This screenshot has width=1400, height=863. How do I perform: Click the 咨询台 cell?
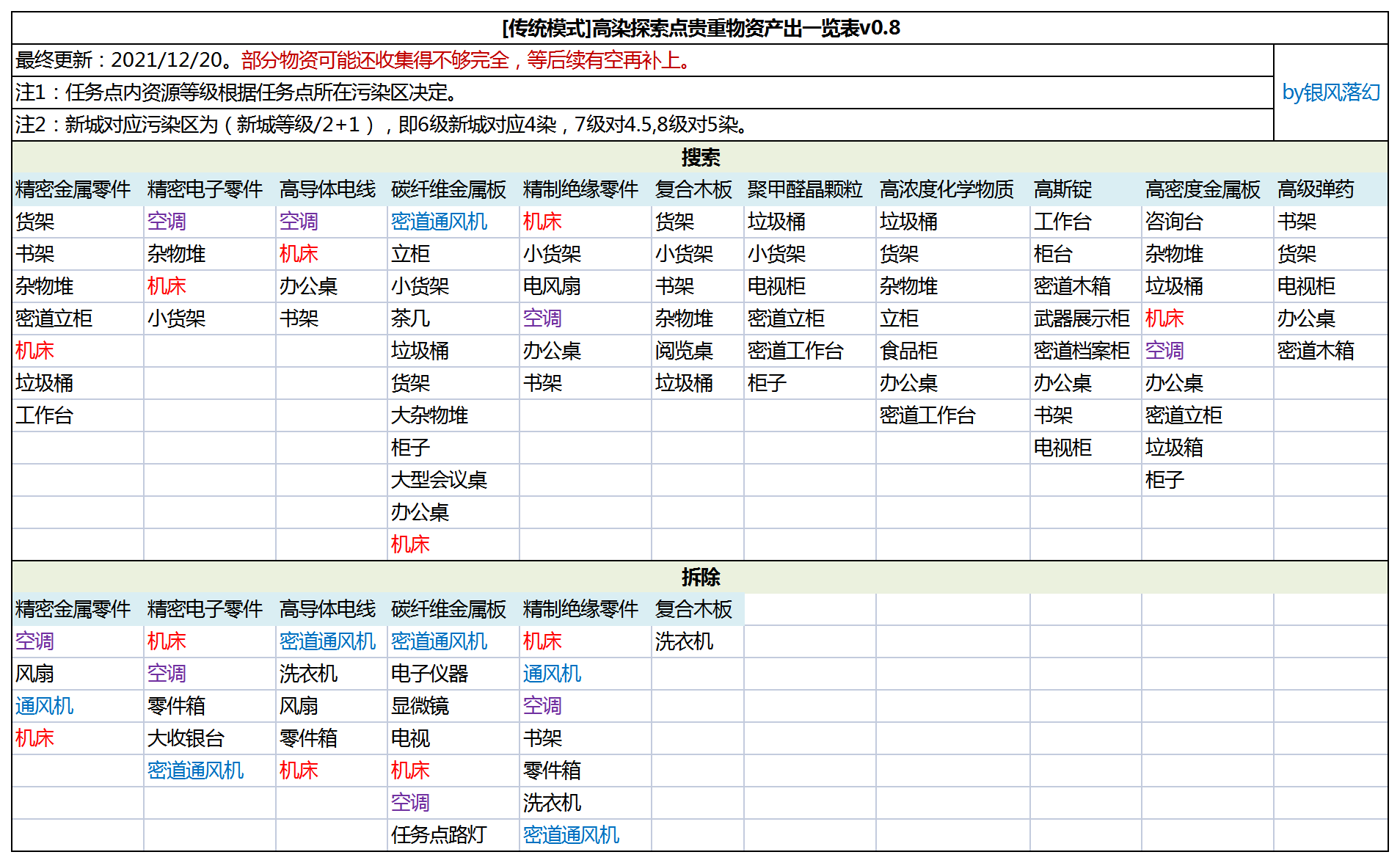click(1207, 222)
